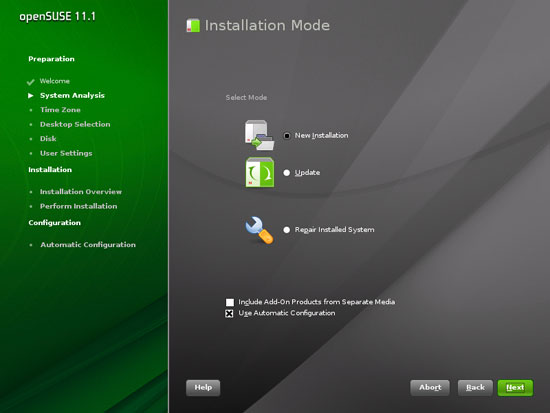Select the New Installation radio button
550x413 pixels.
287,135
